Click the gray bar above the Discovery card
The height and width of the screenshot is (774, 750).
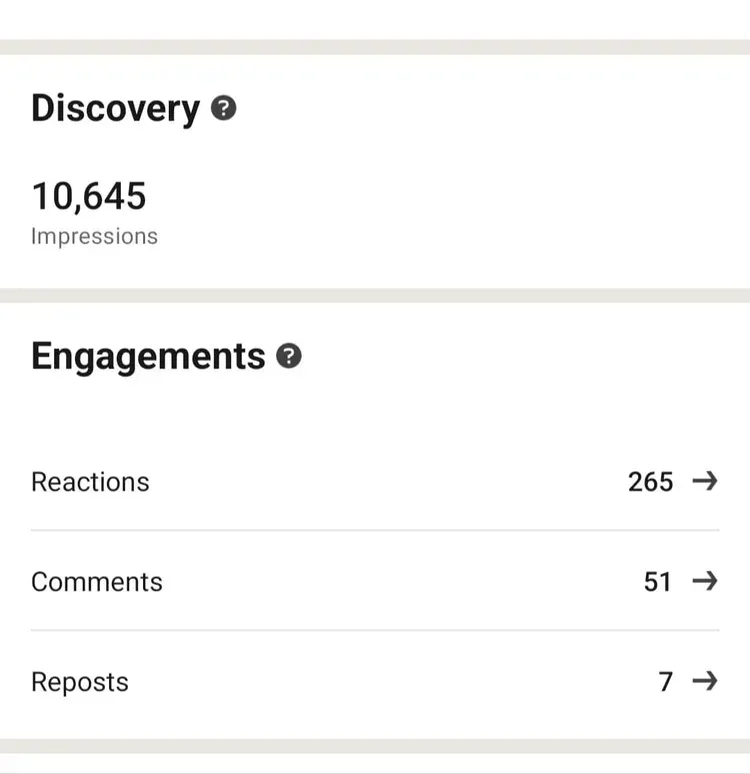tap(375, 47)
